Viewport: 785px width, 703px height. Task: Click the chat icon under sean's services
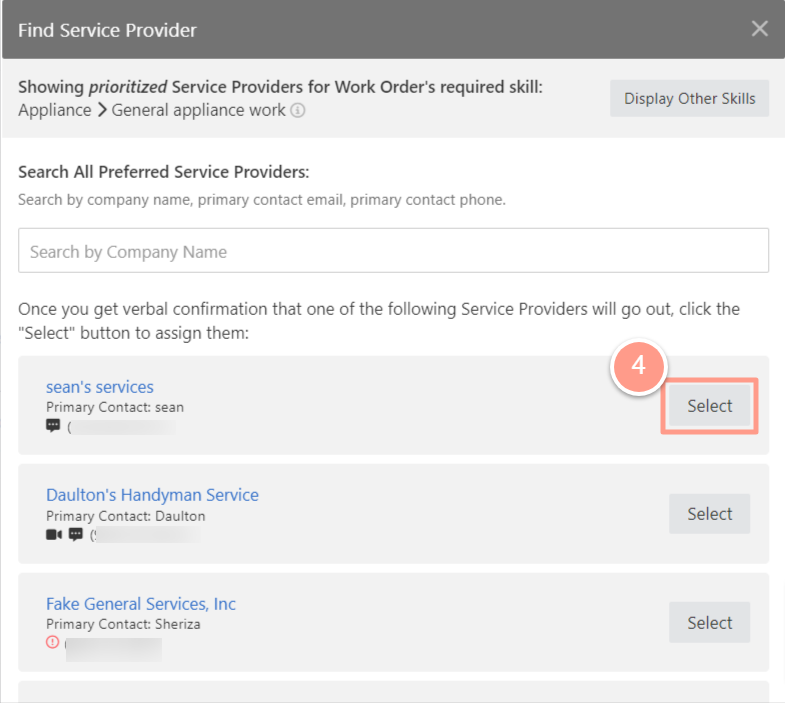53,426
